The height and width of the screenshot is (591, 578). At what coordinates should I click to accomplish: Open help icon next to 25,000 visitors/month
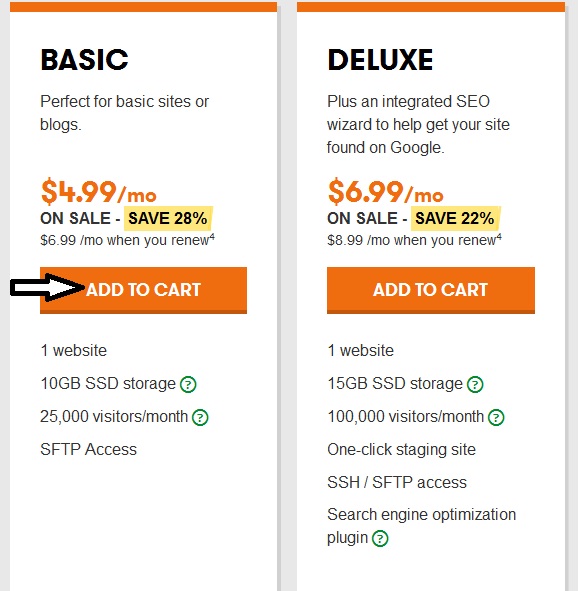200,417
